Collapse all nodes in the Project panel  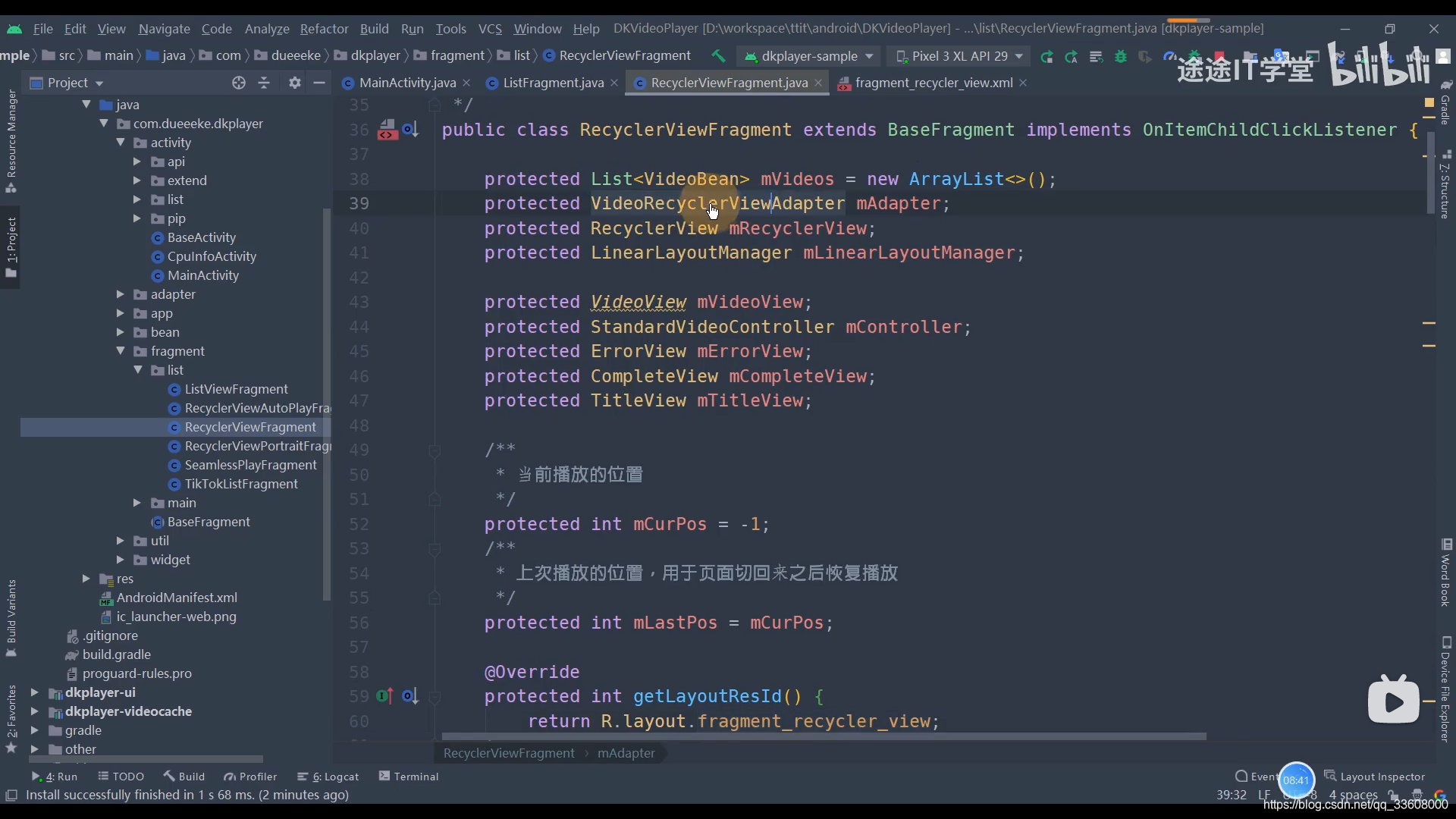[264, 83]
